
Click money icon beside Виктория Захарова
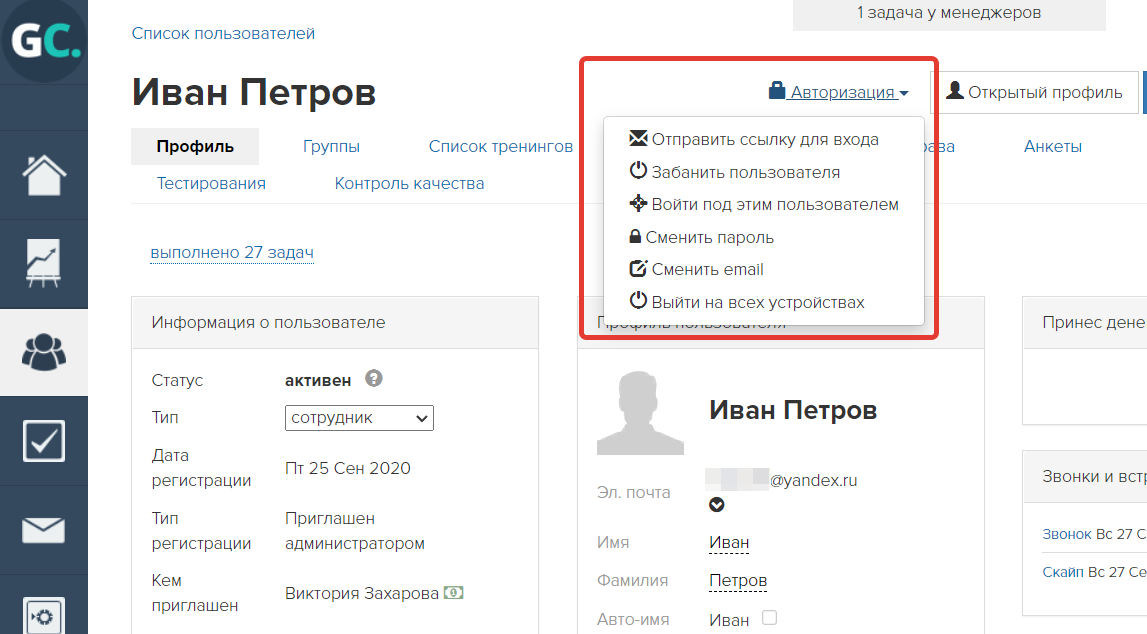tap(454, 593)
